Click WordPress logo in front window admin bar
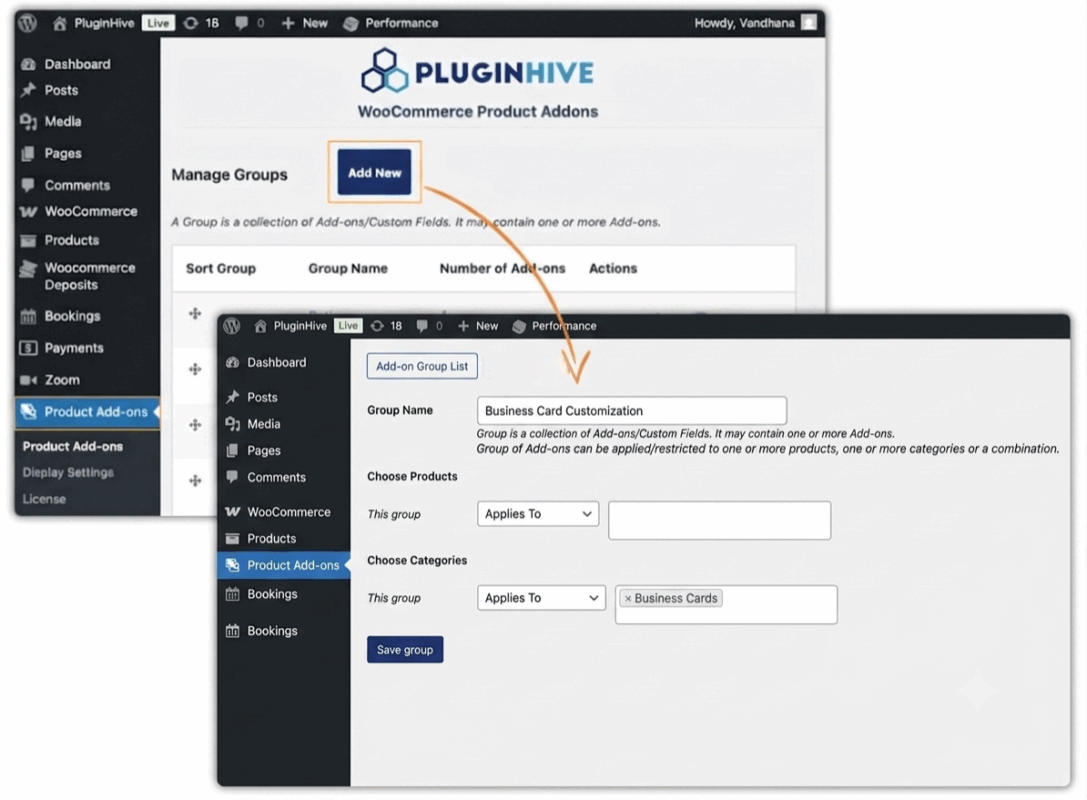The width and height of the screenshot is (1087, 800). [232, 326]
